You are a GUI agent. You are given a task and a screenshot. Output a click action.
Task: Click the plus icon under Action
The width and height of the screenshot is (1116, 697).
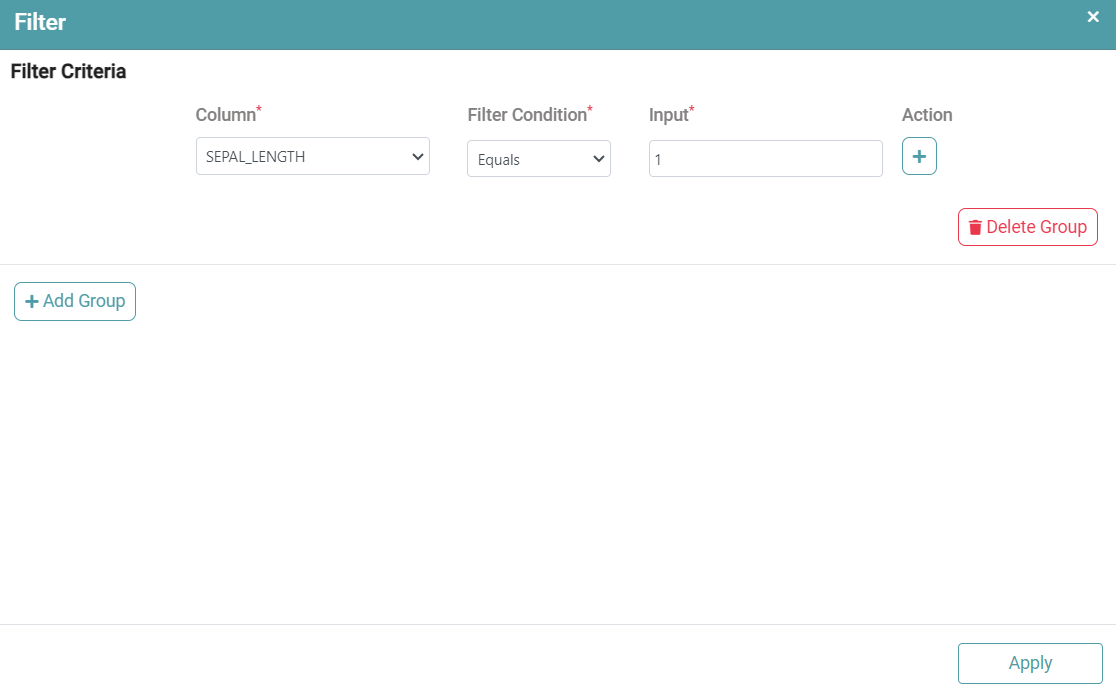coord(919,157)
